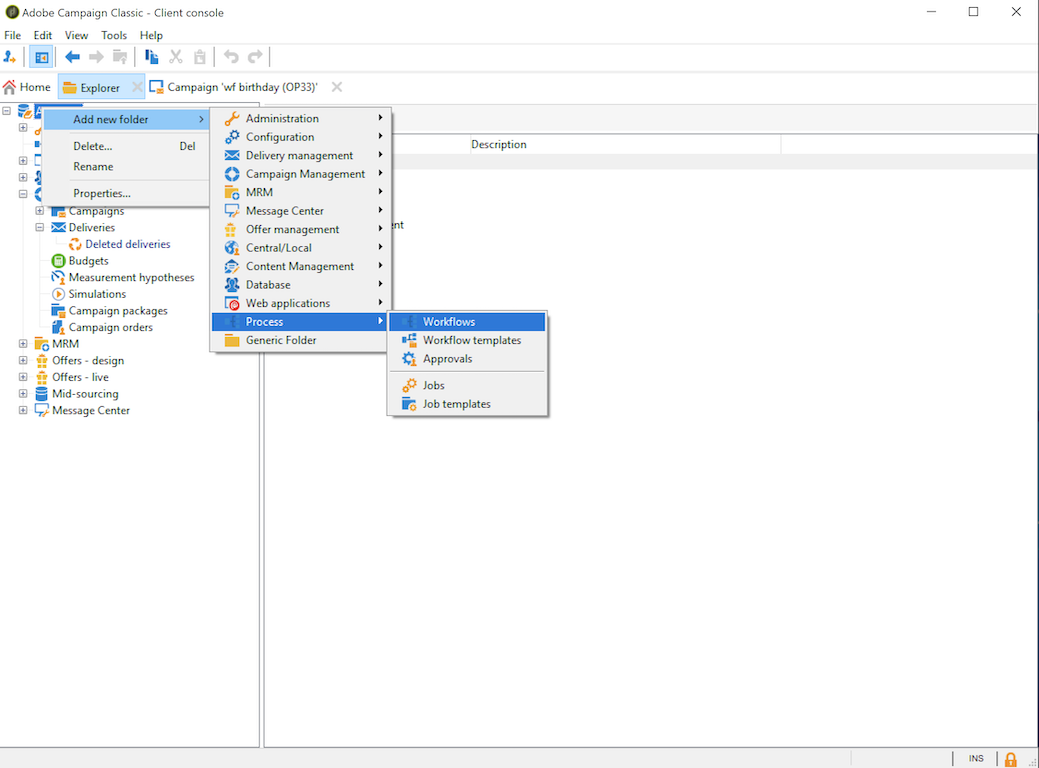Click the redo arrow icon in toolbar
The height and width of the screenshot is (768, 1039).
pyautogui.click(x=254, y=57)
